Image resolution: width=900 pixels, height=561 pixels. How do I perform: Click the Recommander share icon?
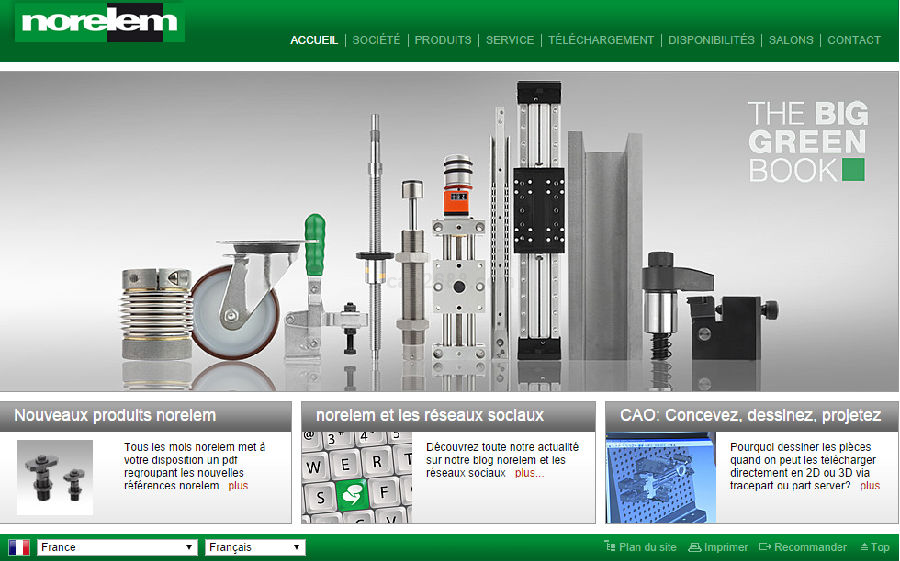(765, 547)
